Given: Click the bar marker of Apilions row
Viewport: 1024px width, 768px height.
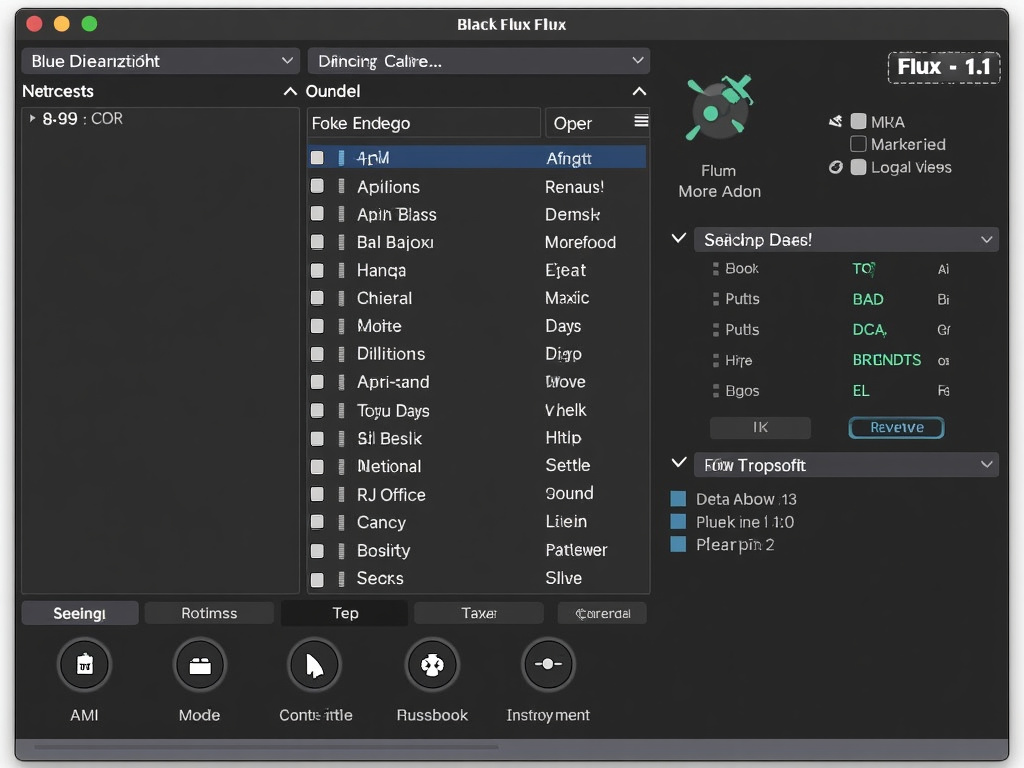Looking at the screenshot, I should [341, 187].
